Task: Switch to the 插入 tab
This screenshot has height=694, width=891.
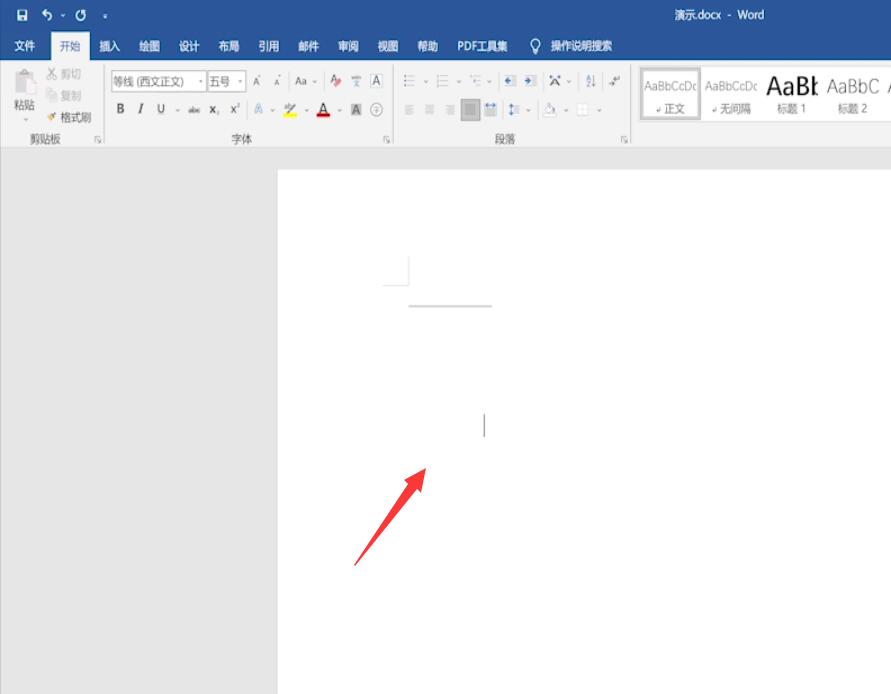Action: tap(110, 46)
